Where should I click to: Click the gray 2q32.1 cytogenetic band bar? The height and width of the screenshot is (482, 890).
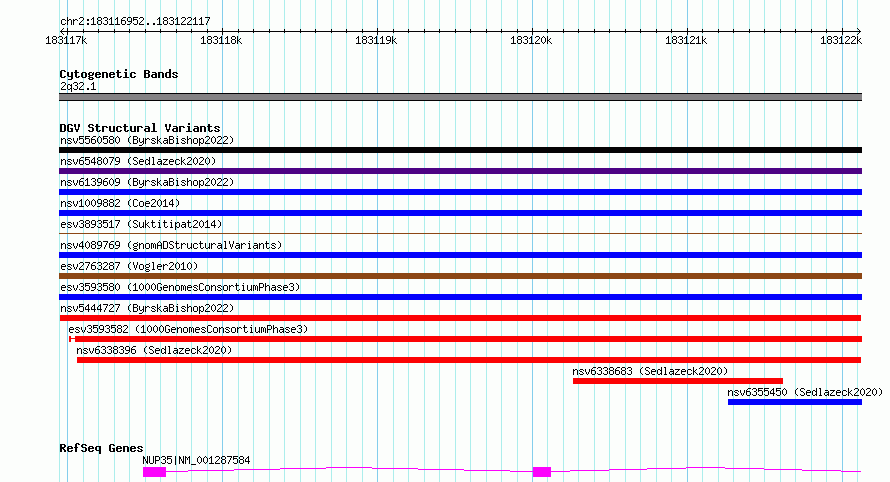[460, 97]
